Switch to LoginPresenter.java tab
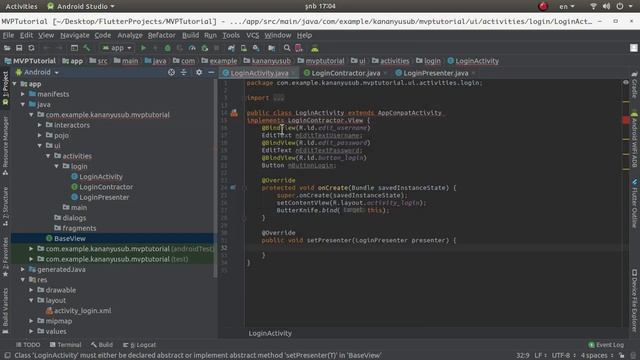This screenshot has width=640, height=360. pyautogui.click(x=436, y=73)
